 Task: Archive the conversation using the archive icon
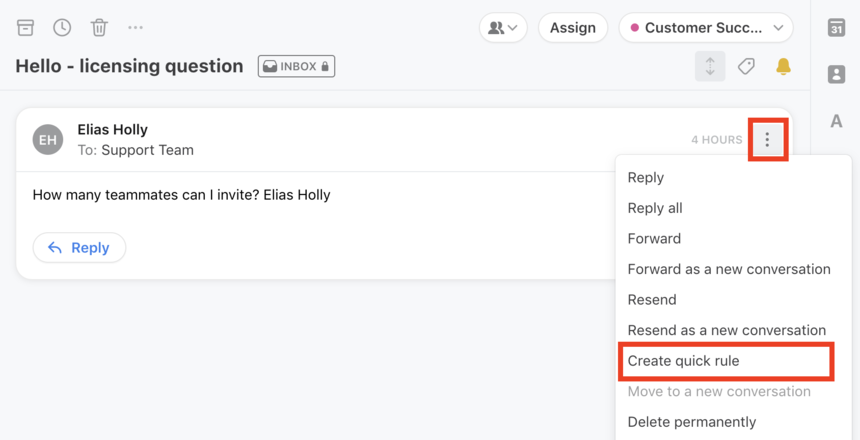25,27
